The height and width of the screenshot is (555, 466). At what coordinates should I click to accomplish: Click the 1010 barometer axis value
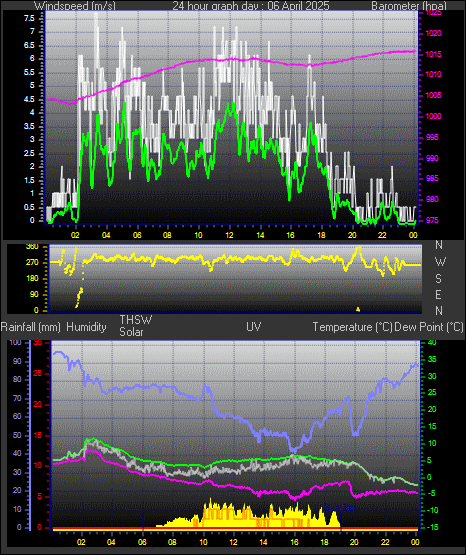[434, 75]
